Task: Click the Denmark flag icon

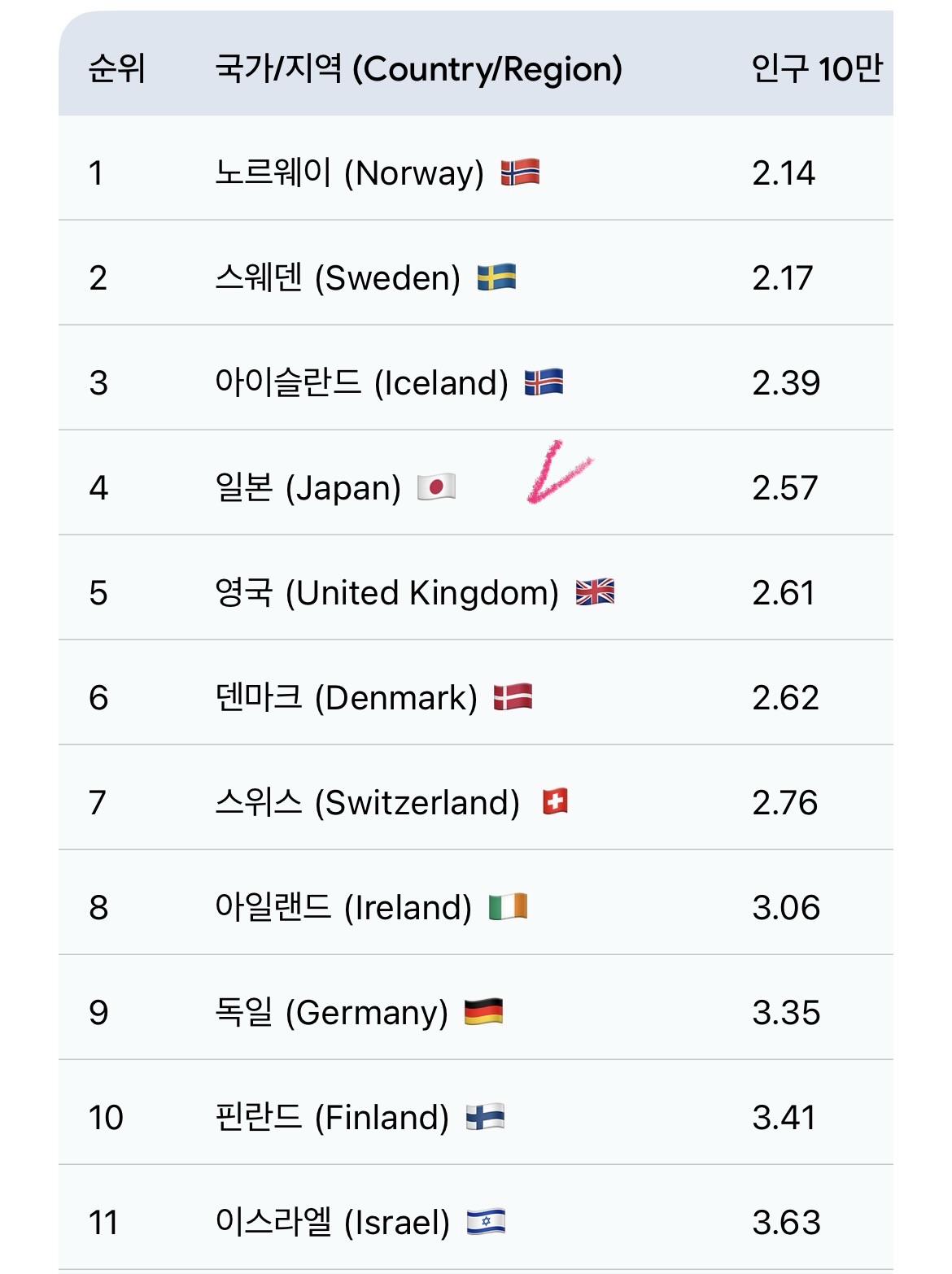Action: coord(513,697)
